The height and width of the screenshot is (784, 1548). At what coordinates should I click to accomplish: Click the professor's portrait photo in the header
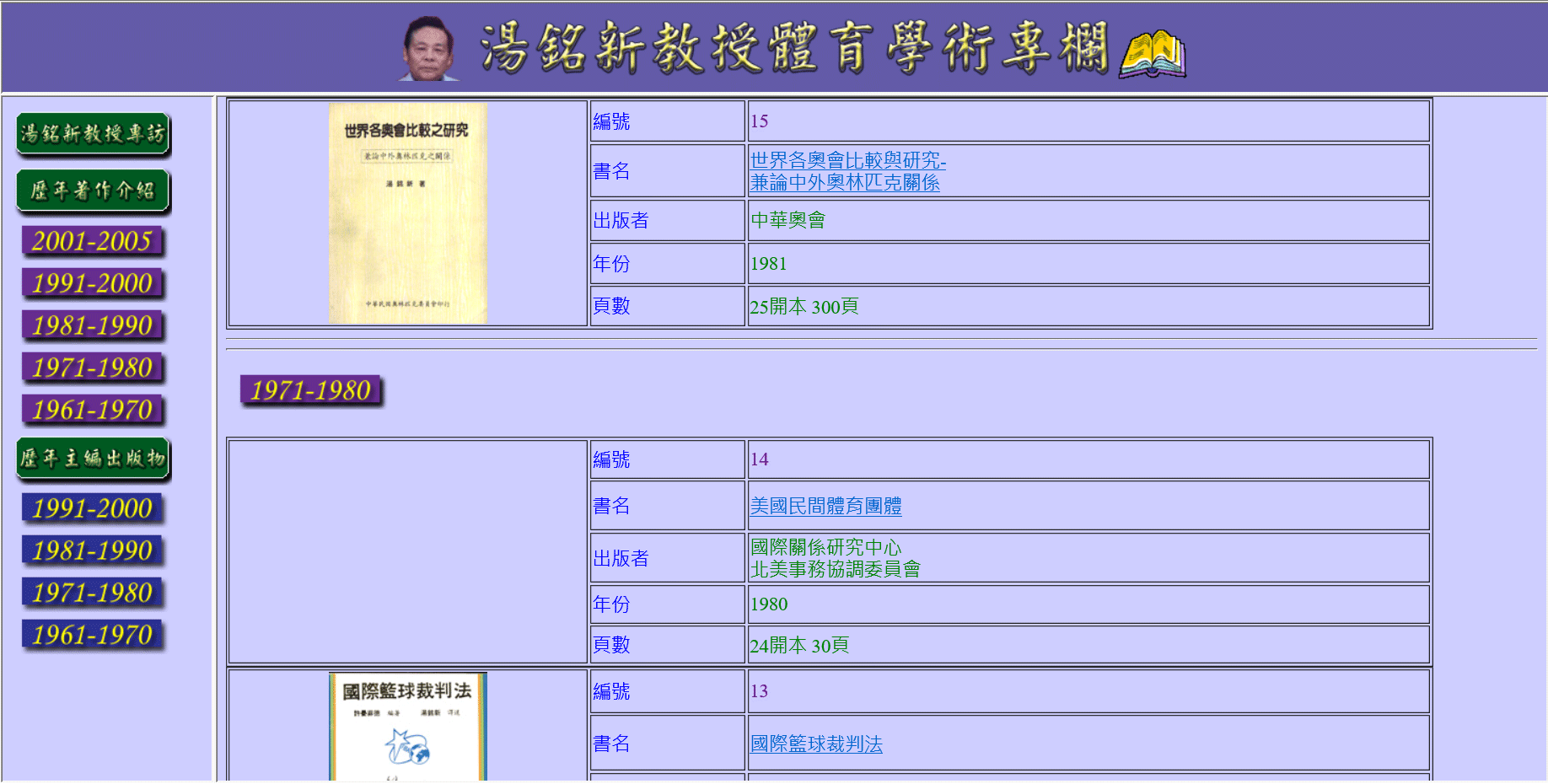tap(429, 49)
